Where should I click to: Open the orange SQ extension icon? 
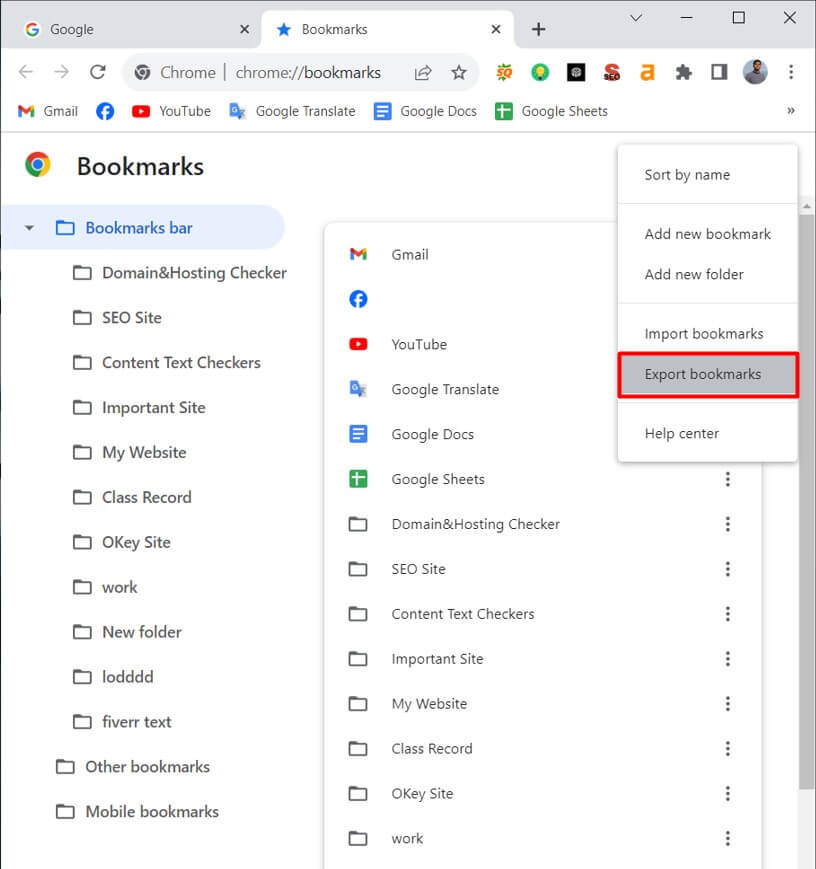point(504,72)
